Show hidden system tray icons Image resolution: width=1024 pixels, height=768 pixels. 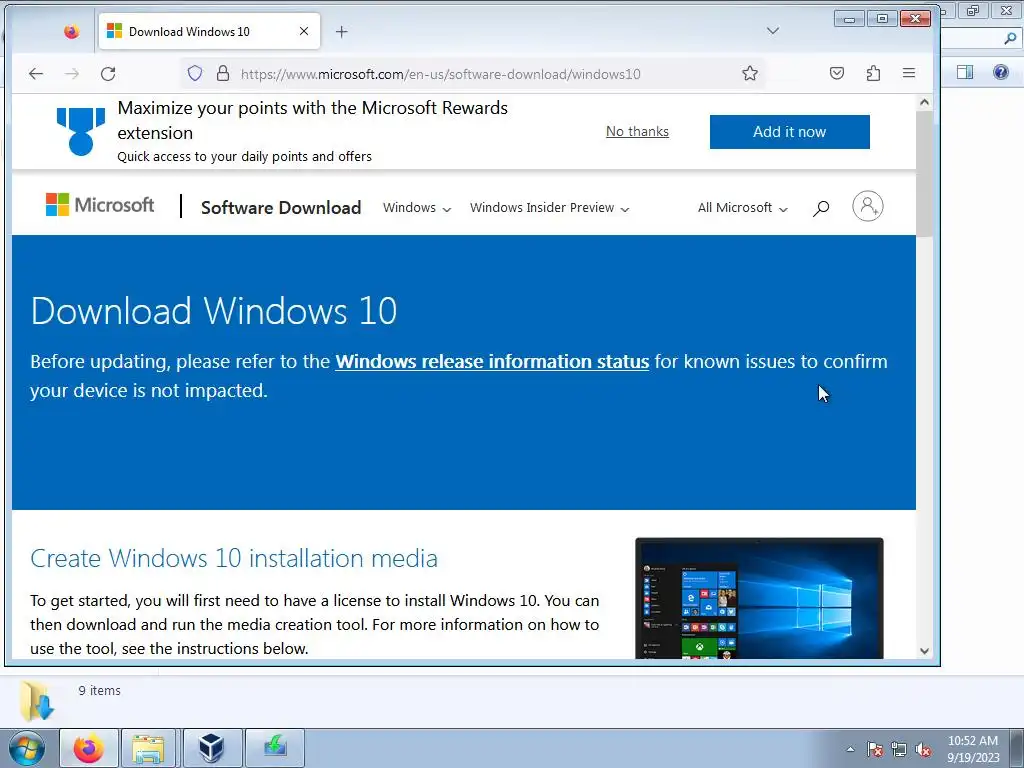click(x=850, y=749)
